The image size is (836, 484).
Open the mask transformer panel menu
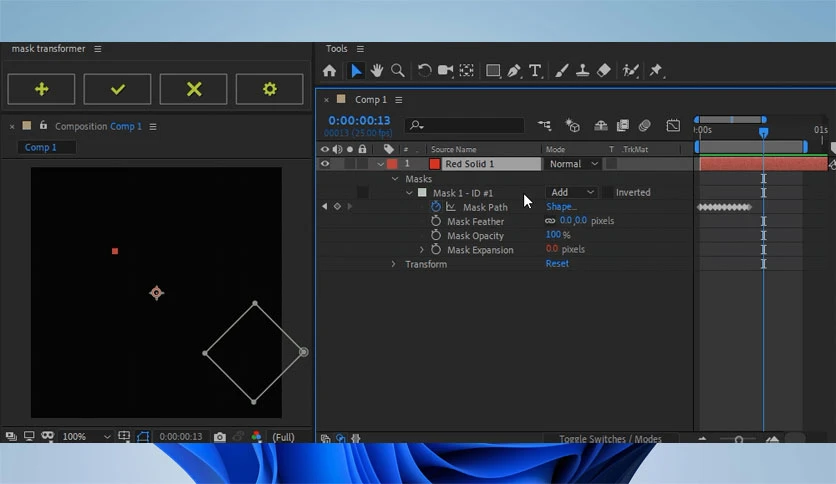pos(98,49)
